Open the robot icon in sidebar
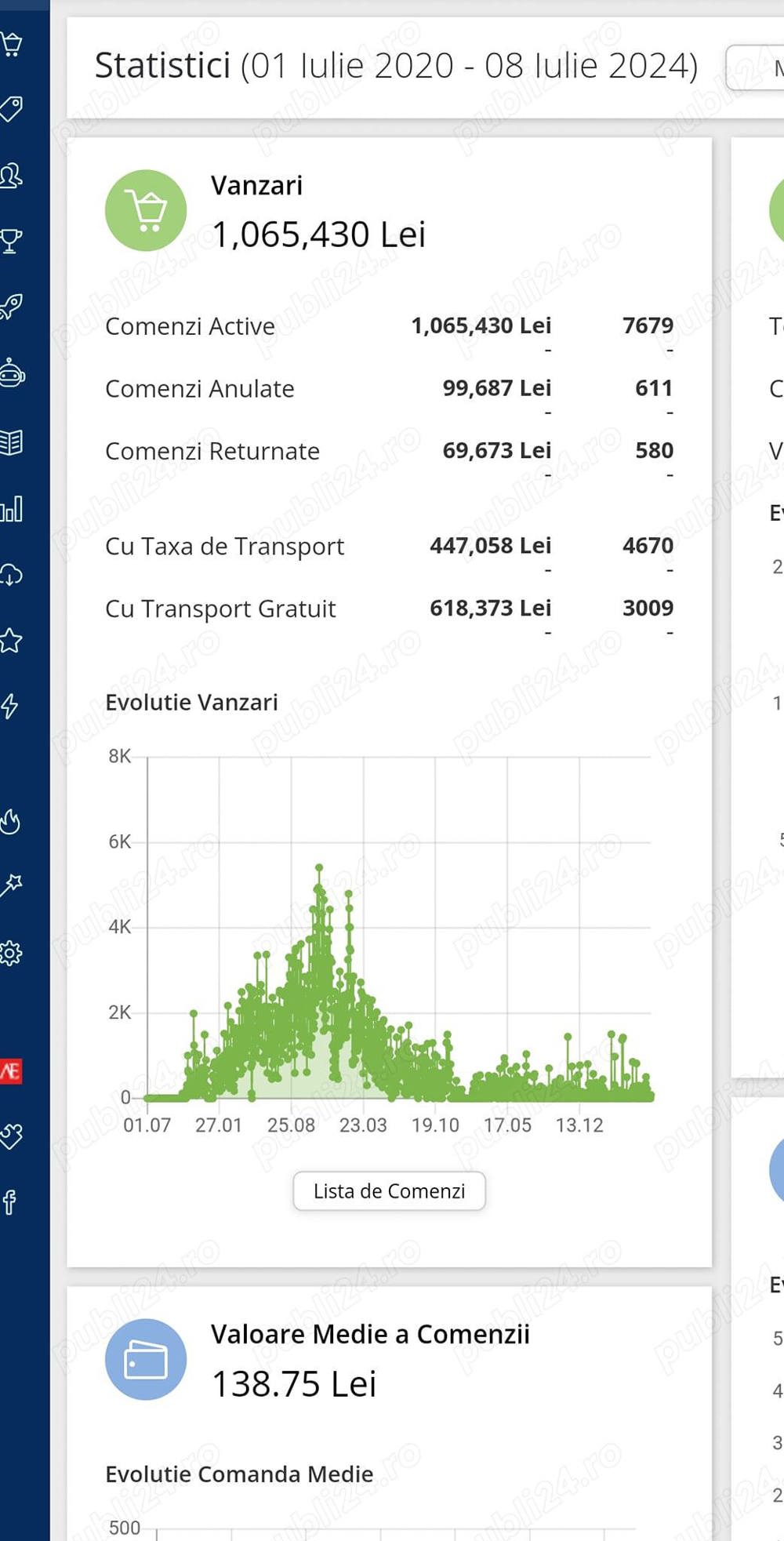784x1541 pixels. pyautogui.click(x=11, y=373)
